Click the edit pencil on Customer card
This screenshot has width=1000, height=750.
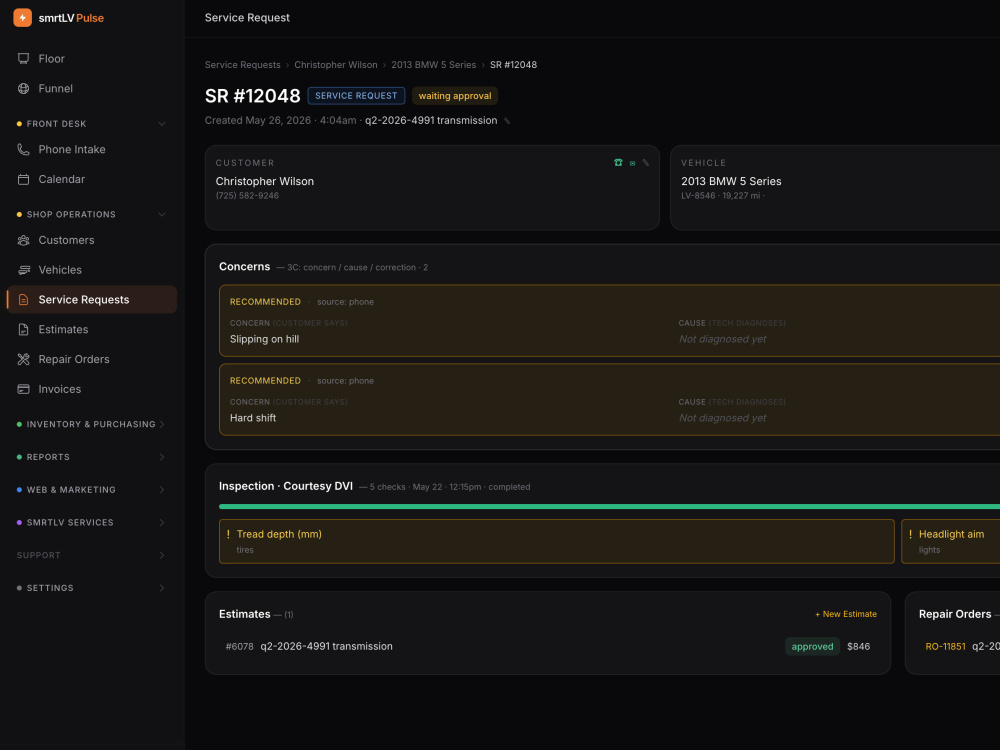point(646,163)
